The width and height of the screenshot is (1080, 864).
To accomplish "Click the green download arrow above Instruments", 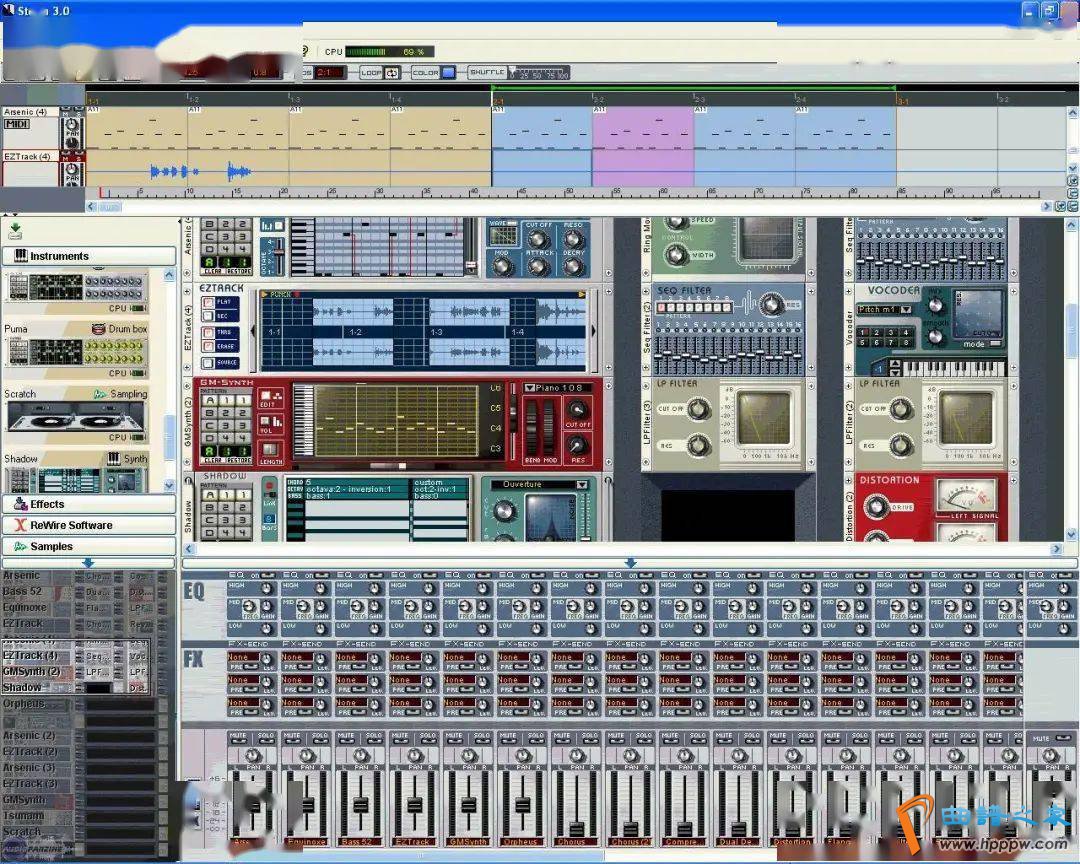I will tap(15, 230).
